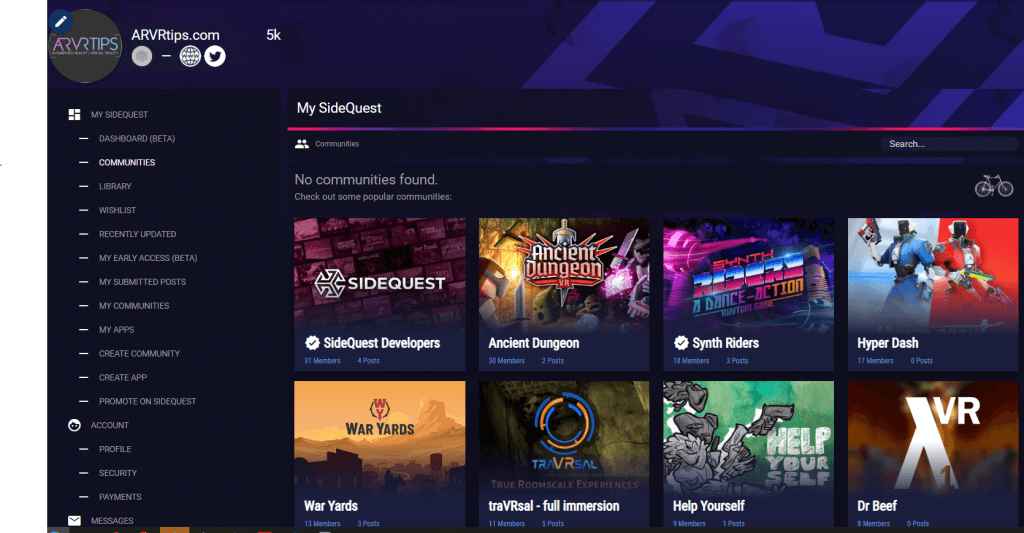Click the Search input field
The height and width of the screenshot is (533, 1024).
[x=948, y=144]
